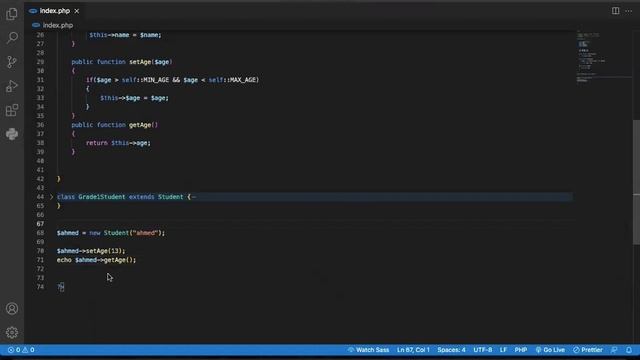Open the Search view in activity bar
Screen dimensions: 640x360
coord(12,38)
